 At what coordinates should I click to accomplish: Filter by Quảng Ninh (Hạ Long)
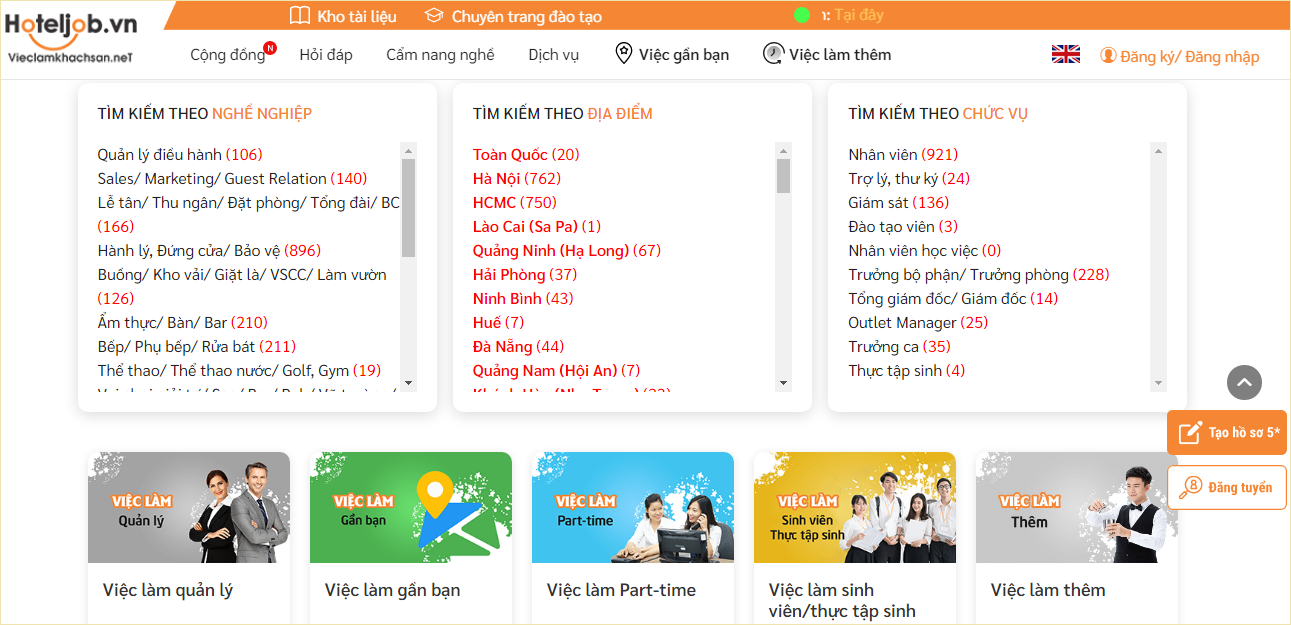tap(567, 250)
